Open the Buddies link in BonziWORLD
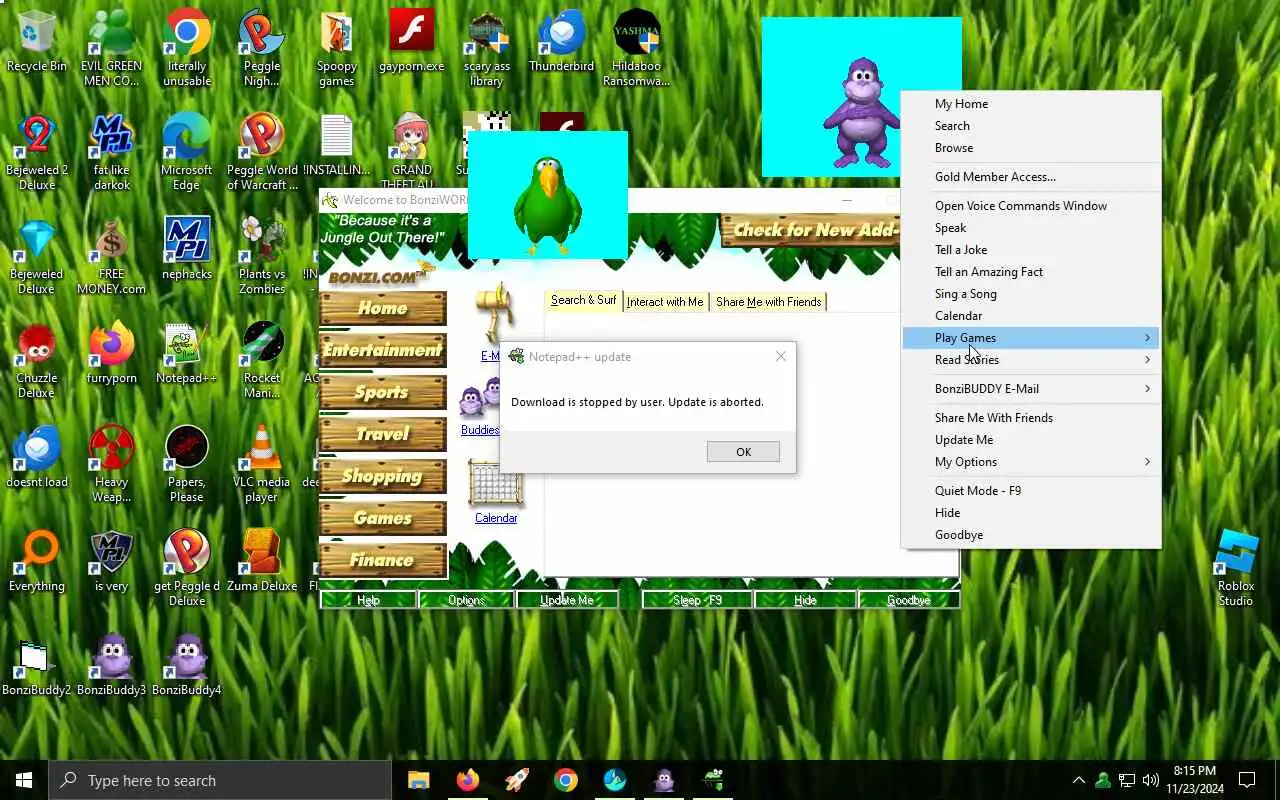This screenshot has height=800, width=1280. pyautogui.click(x=480, y=430)
